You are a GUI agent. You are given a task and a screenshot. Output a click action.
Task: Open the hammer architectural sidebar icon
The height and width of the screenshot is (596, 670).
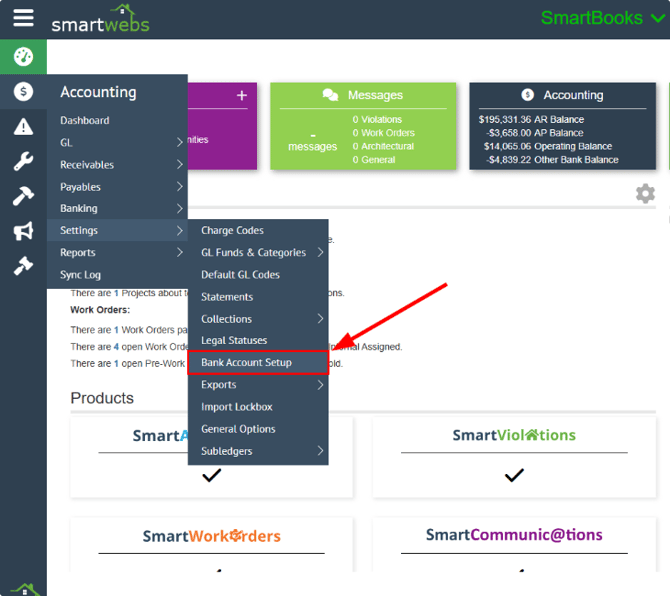pos(23,196)
